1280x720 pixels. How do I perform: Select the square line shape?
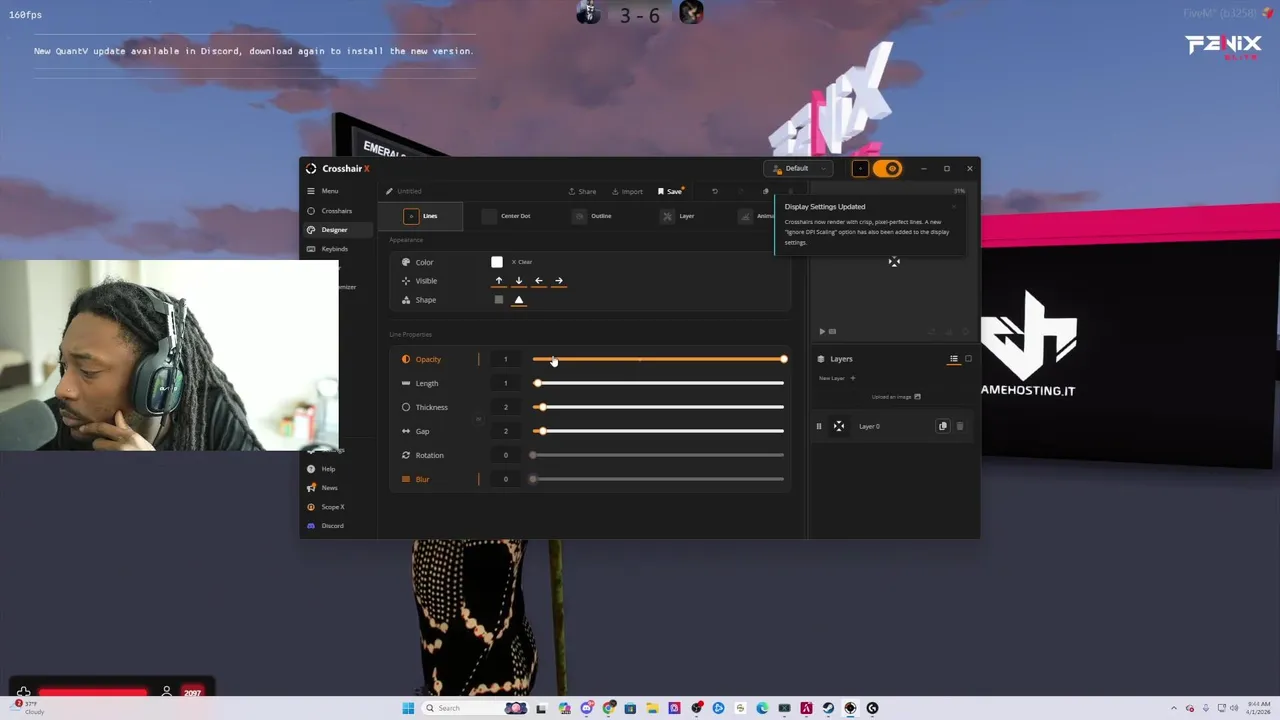[499, 300]
